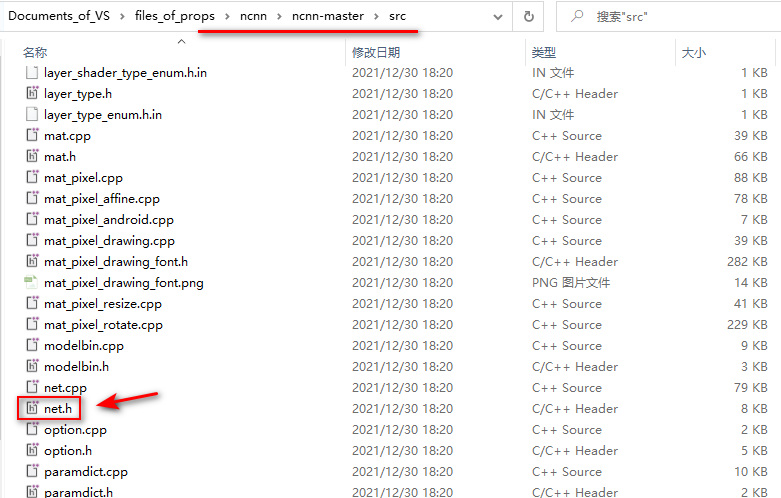Select the file net.h
The height and width of the screenshot is (498, 781).
tap(58, 408)
